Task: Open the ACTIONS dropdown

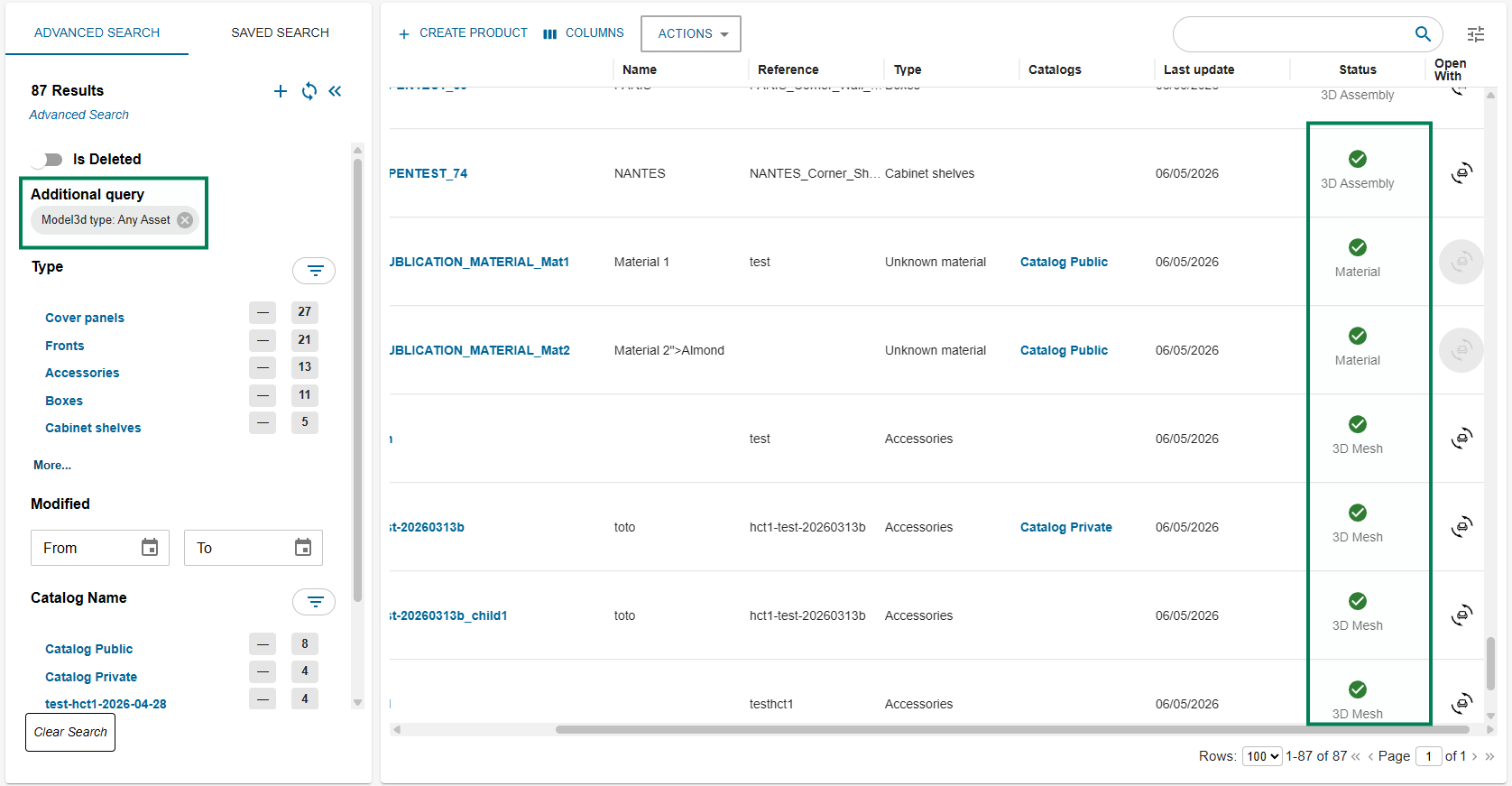Action: [691, 33]
